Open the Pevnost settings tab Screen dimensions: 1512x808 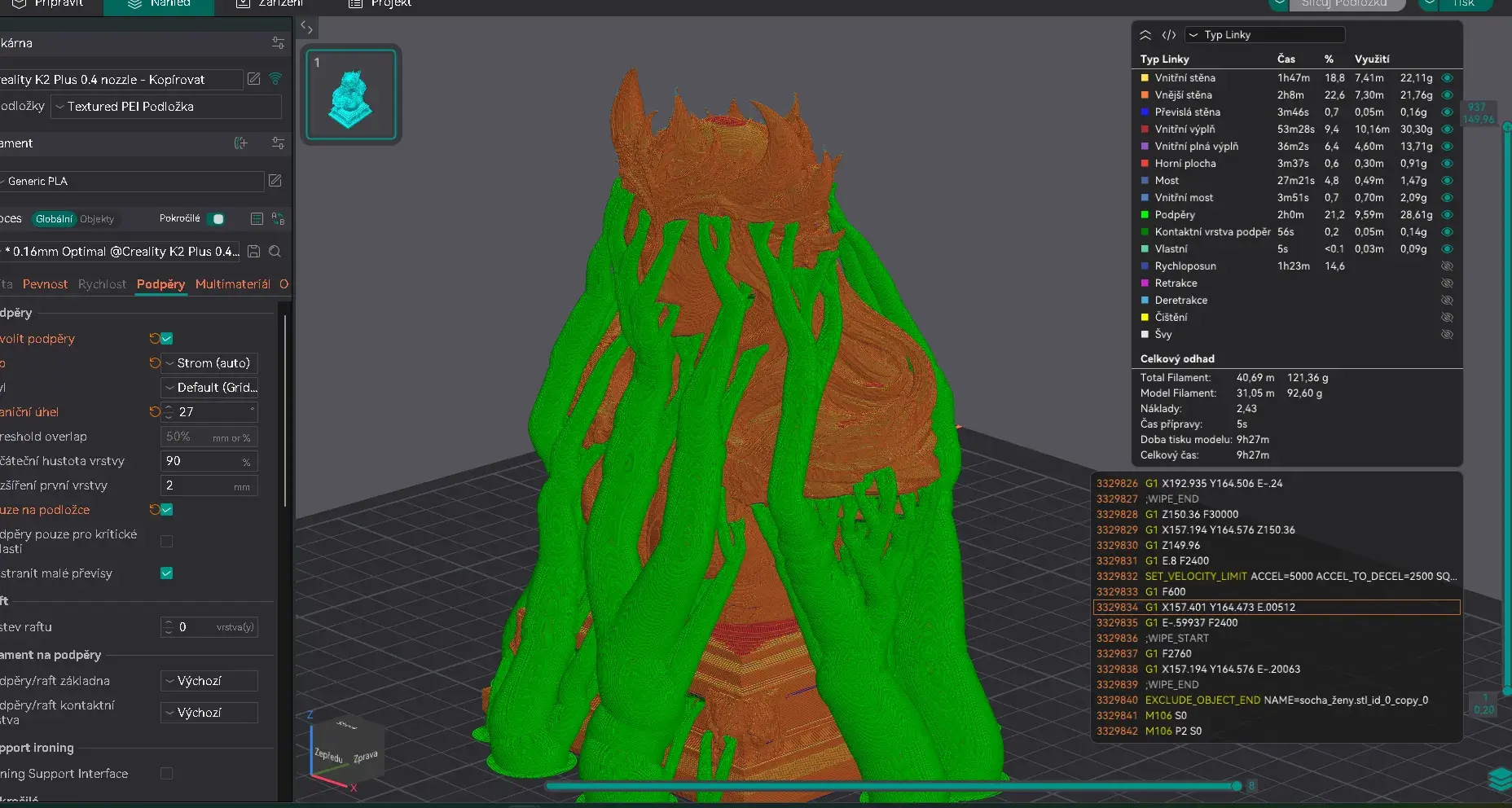pyautogui.click(x=45, y=284)
